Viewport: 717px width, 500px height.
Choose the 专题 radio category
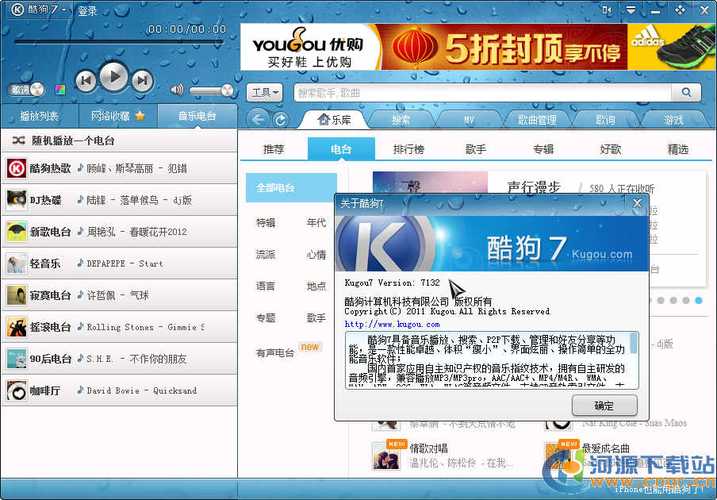click(x=266, y=318)
